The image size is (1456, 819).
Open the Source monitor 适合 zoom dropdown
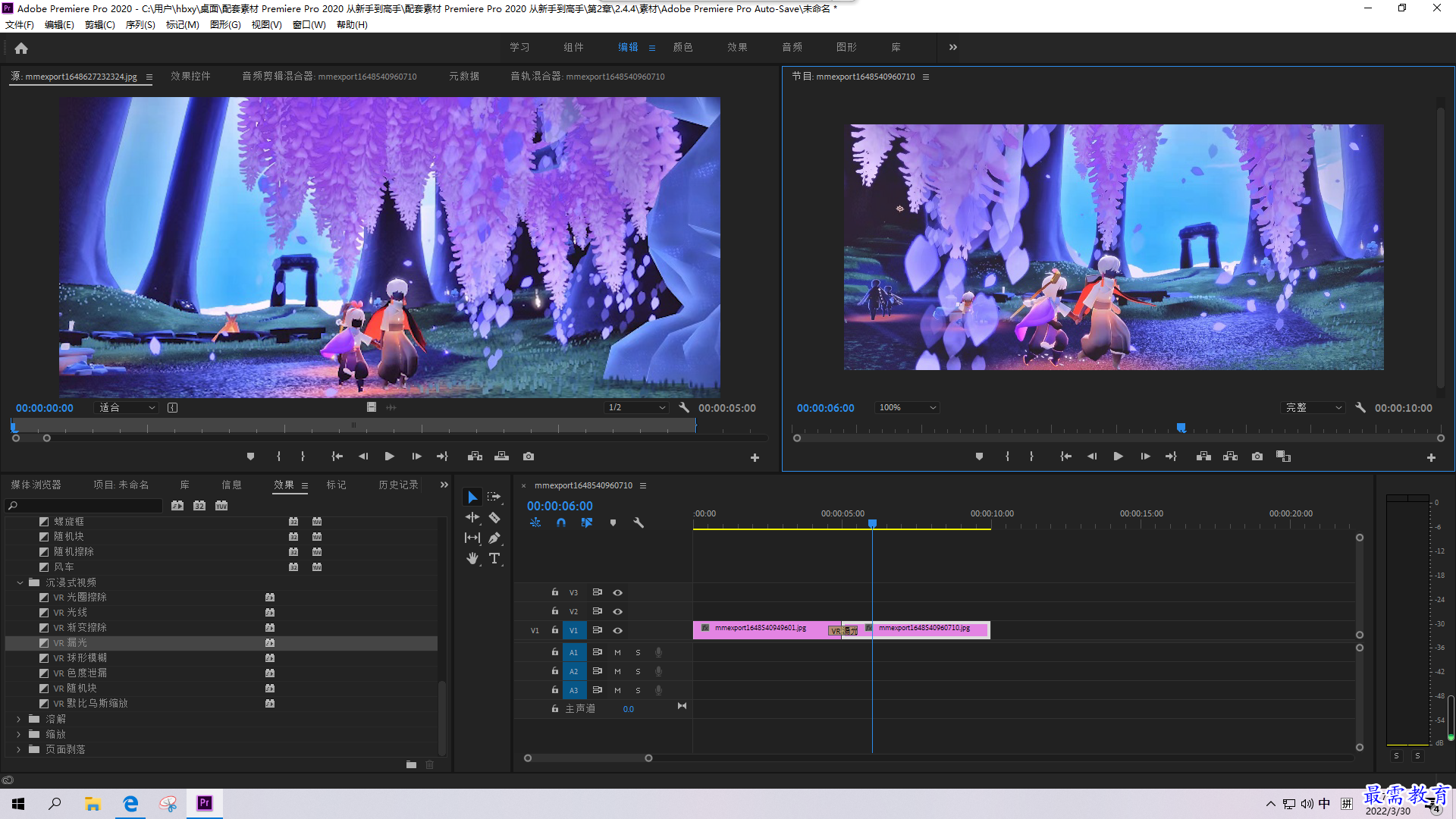point(127,408)
